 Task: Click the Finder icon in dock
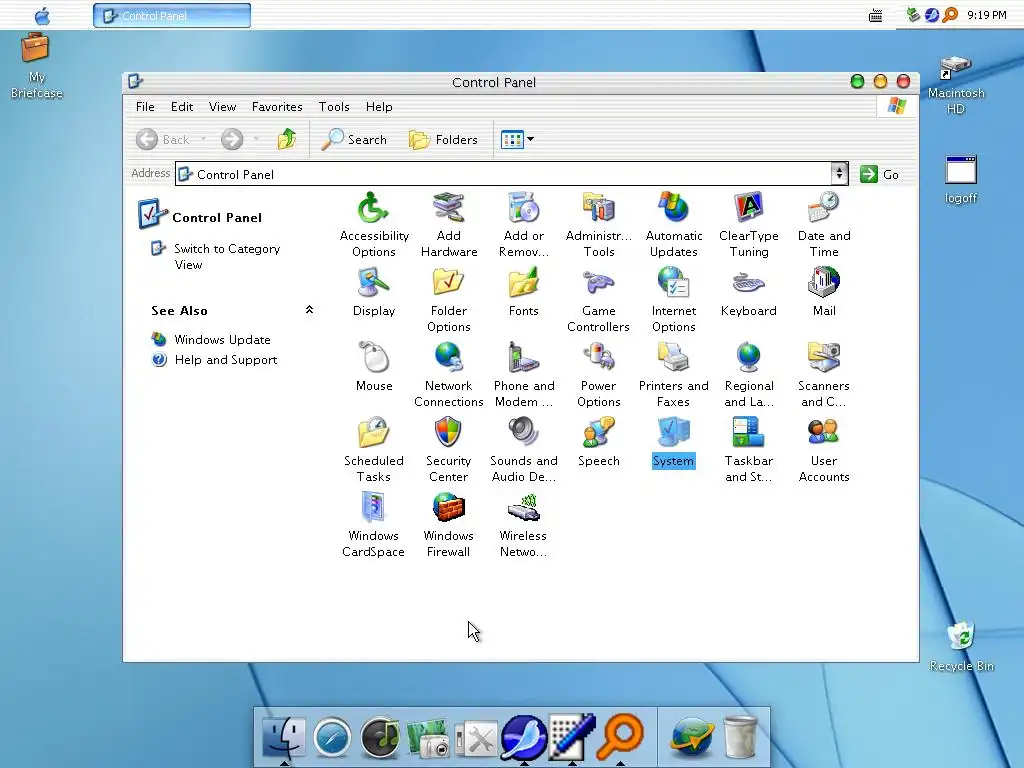[283, 738]
